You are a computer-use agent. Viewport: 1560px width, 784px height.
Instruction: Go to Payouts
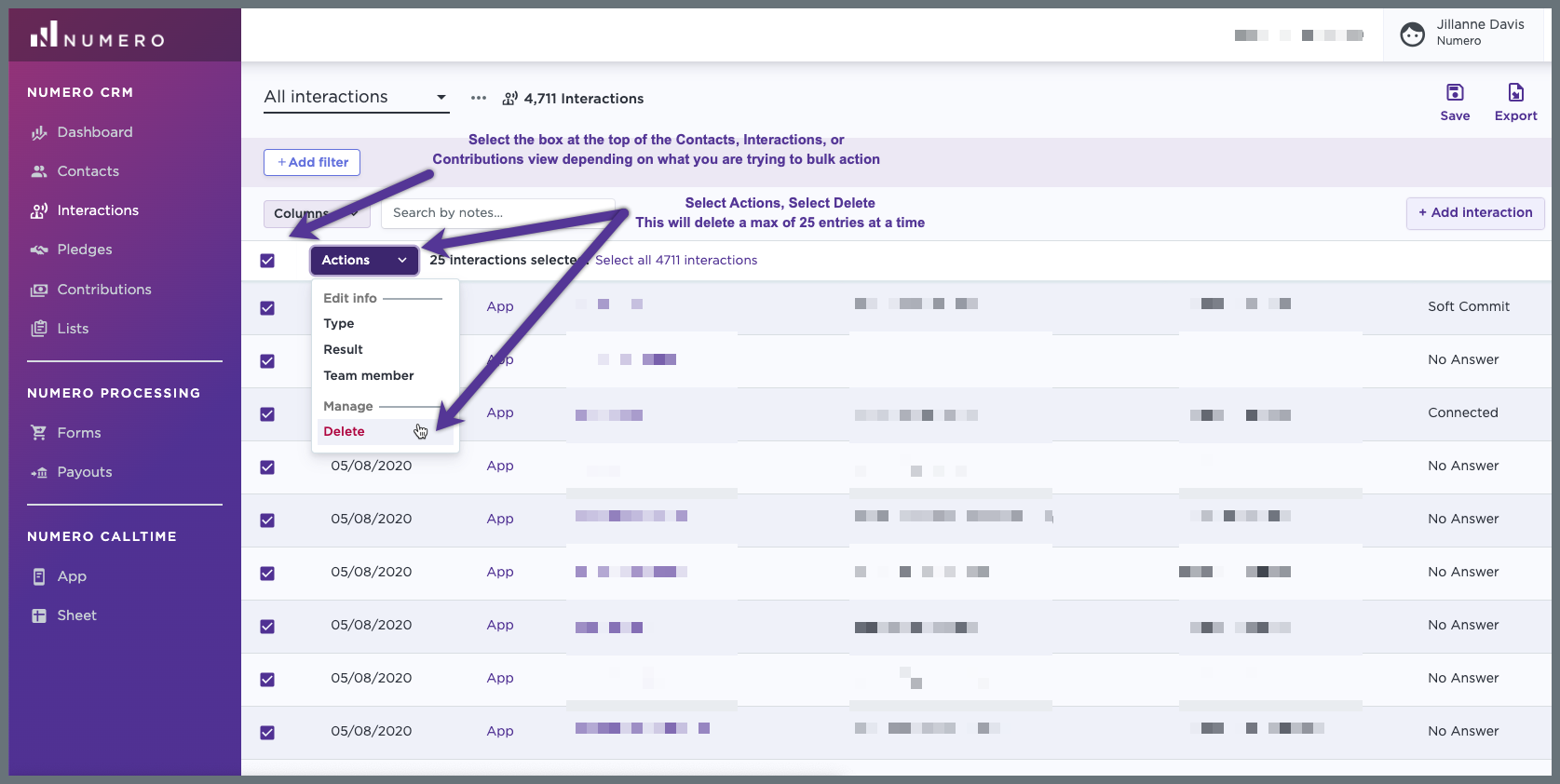click(71, 472)
